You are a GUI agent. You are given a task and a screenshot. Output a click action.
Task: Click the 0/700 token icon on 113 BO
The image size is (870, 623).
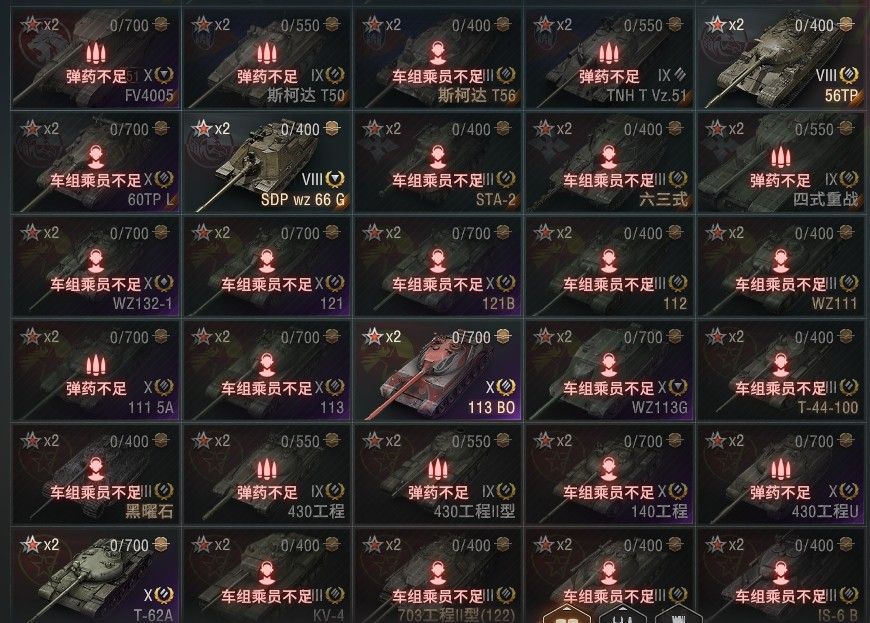pos(503,336)
